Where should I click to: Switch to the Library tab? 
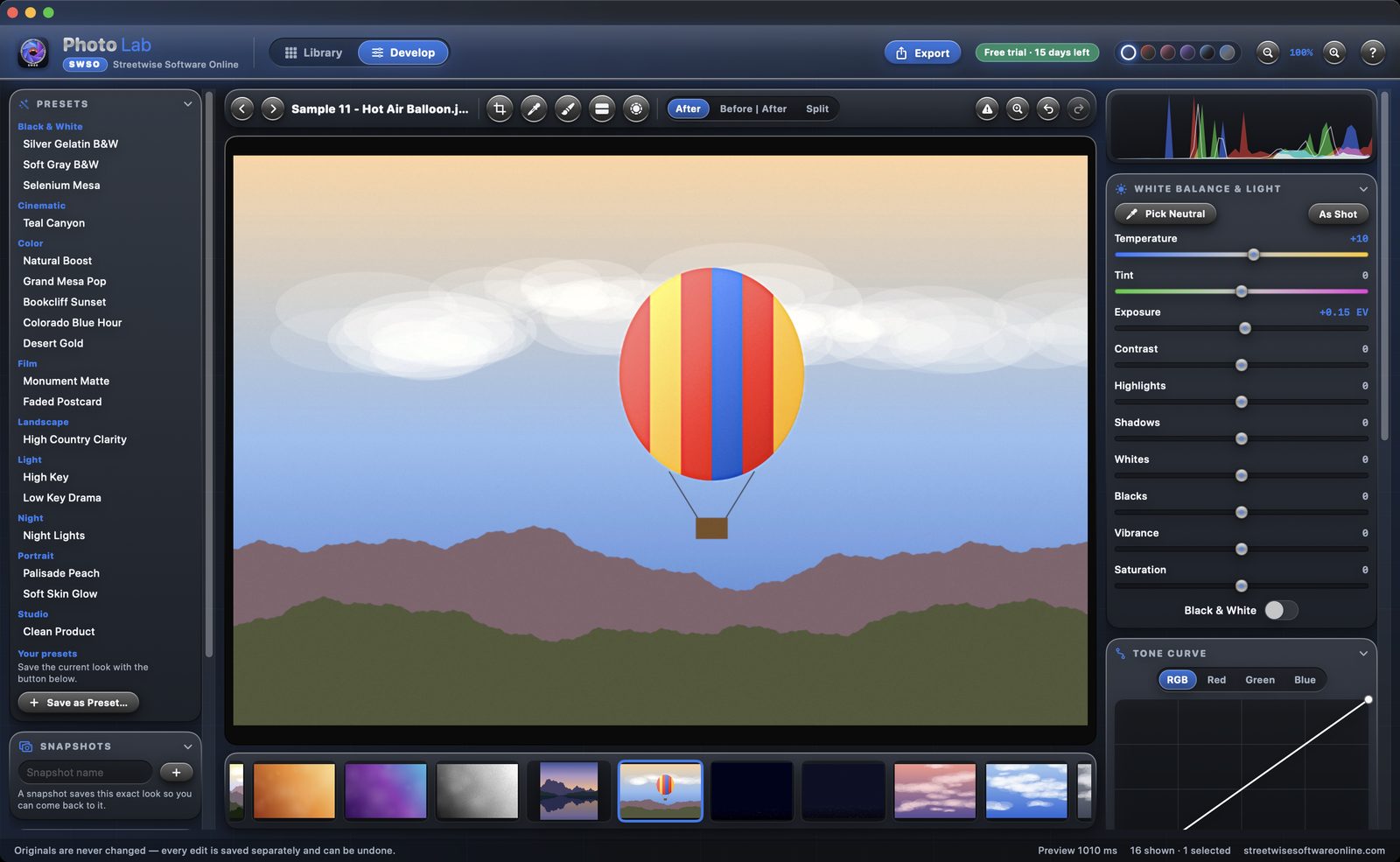click(313, 53)
